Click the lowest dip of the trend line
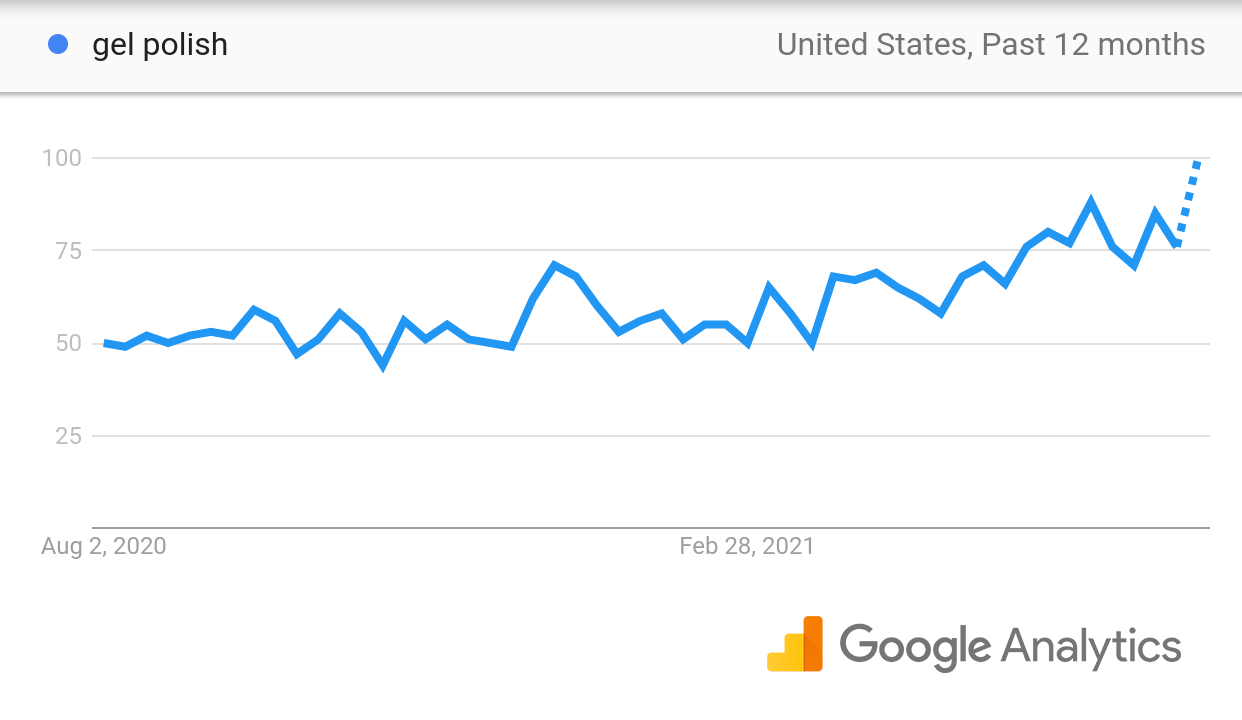 point(383,365)
